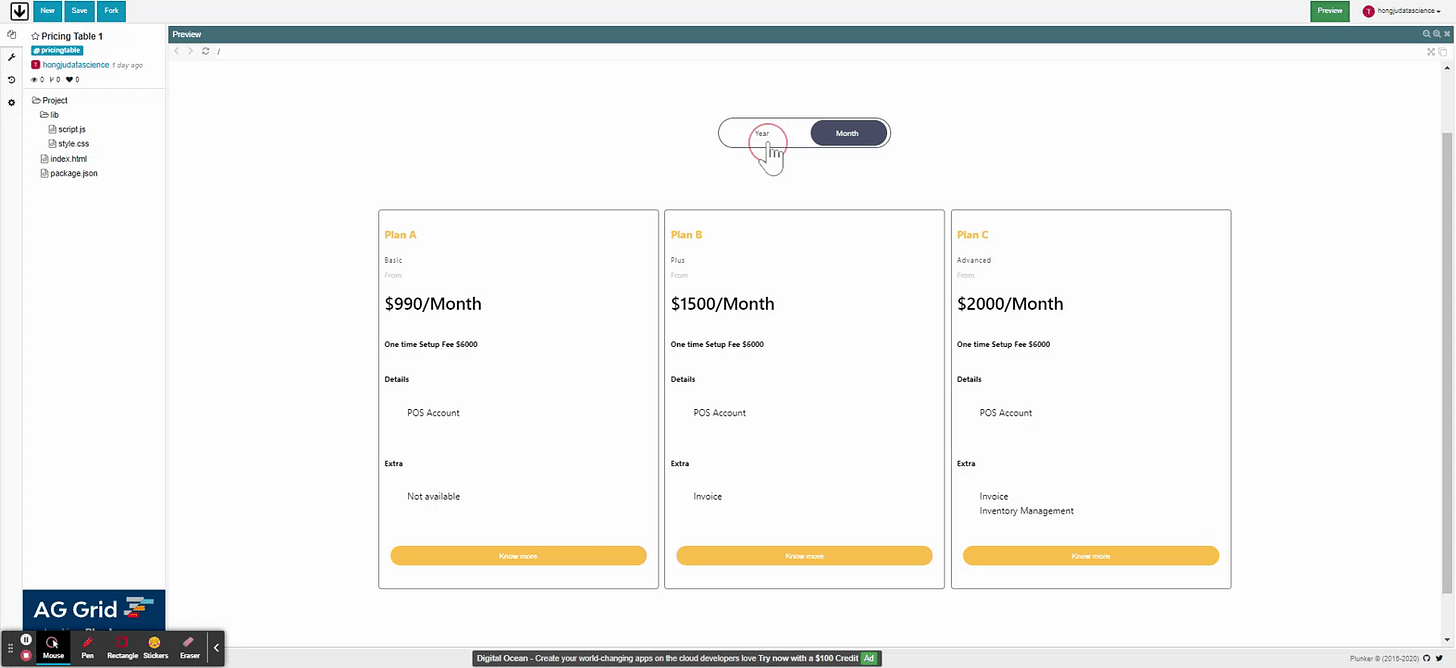The image size is (1456, 668).
Task: Open style.css file
Action: pyautogui.click(x=68, y=144)
